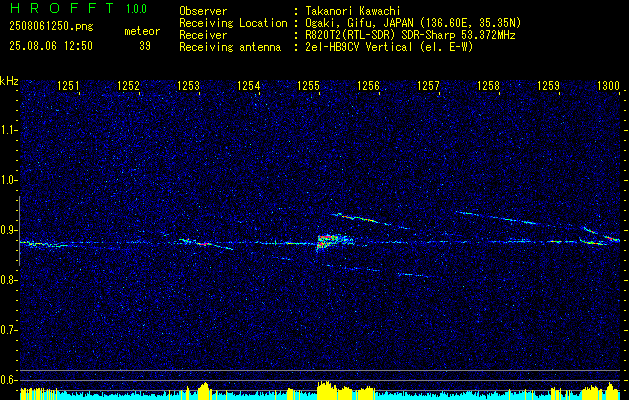Screen dimensions: 629x400
Task: Click the 1258 time marker
Action: coord(489,85)
